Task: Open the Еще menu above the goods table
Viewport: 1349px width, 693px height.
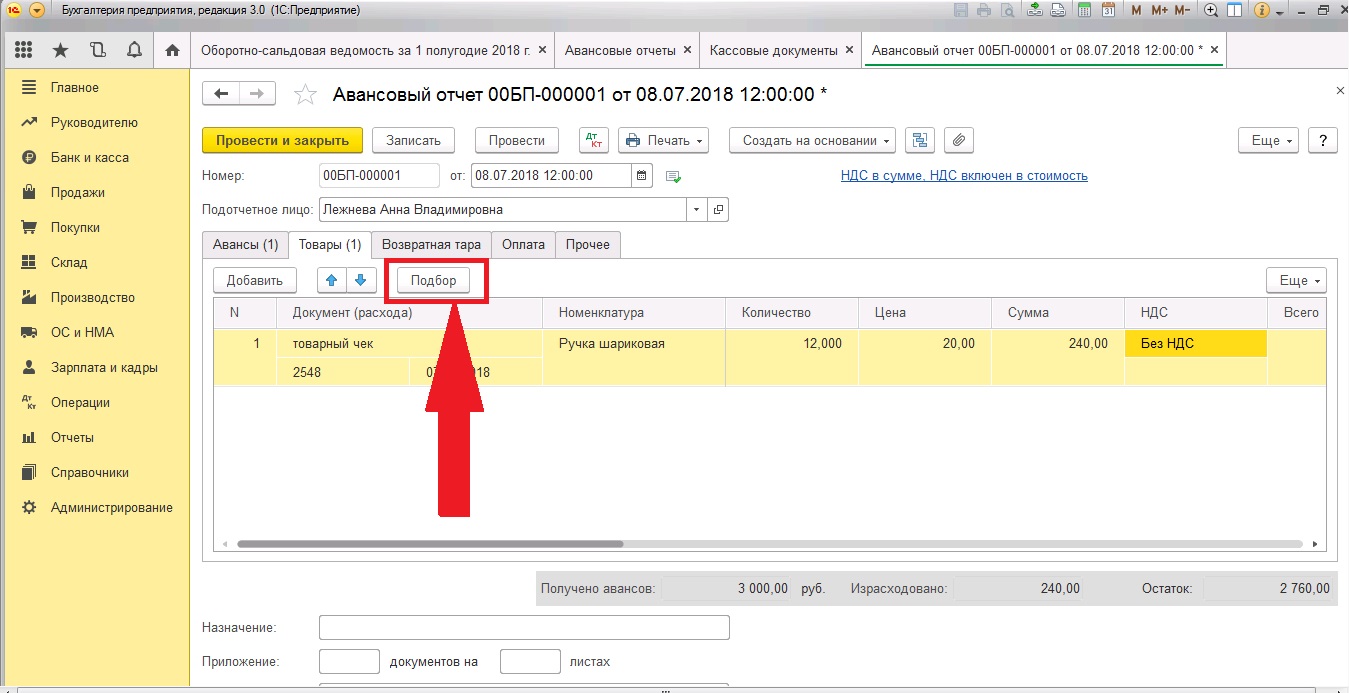Action: pos(1296,280)
